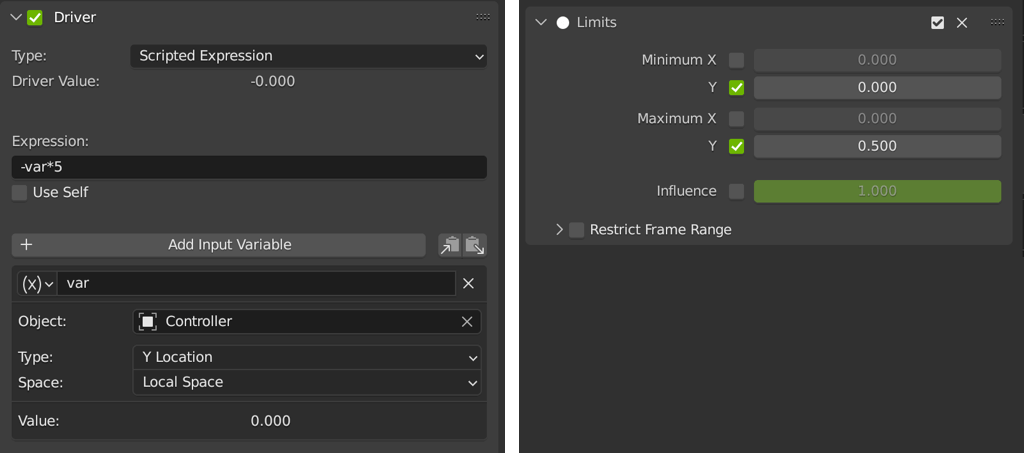Open the Scripted Expression type dropdown
The image size is (1024, 453).
click(x=308, y=56)
